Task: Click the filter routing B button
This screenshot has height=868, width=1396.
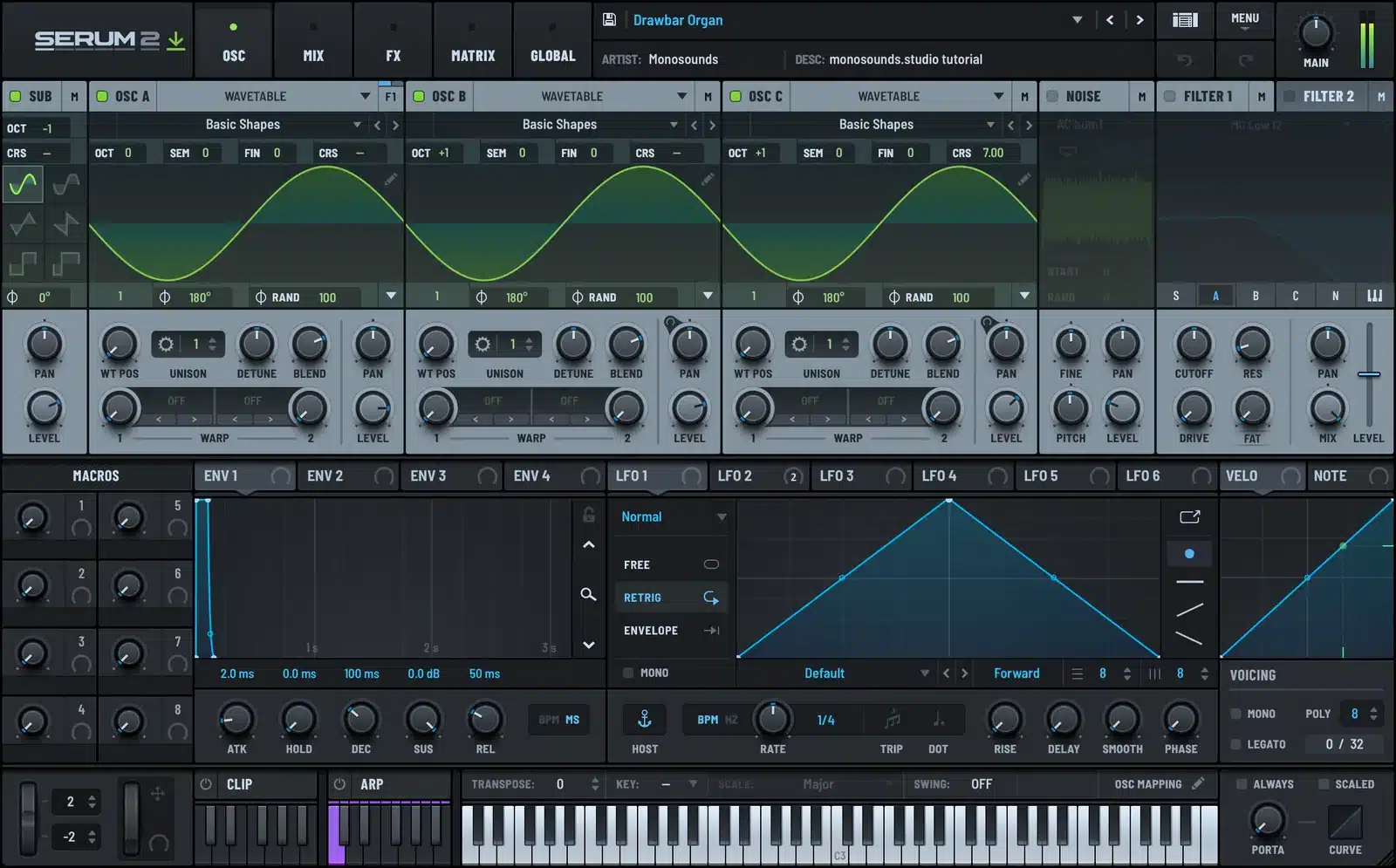Action: (1256, 296)
